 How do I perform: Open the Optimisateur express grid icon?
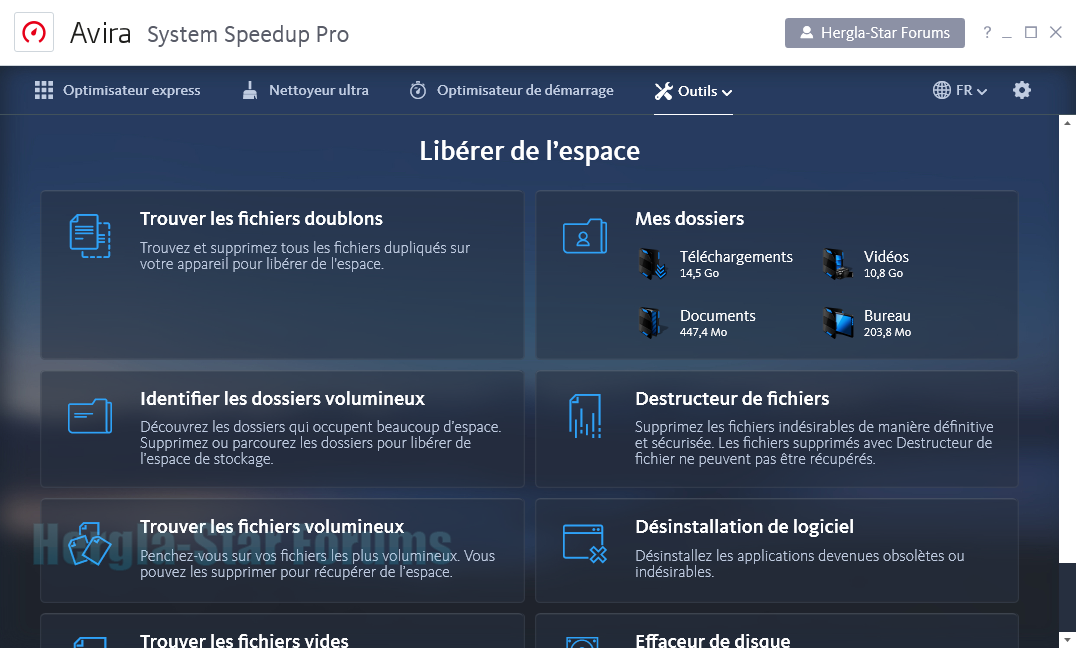tap(44, 90)
